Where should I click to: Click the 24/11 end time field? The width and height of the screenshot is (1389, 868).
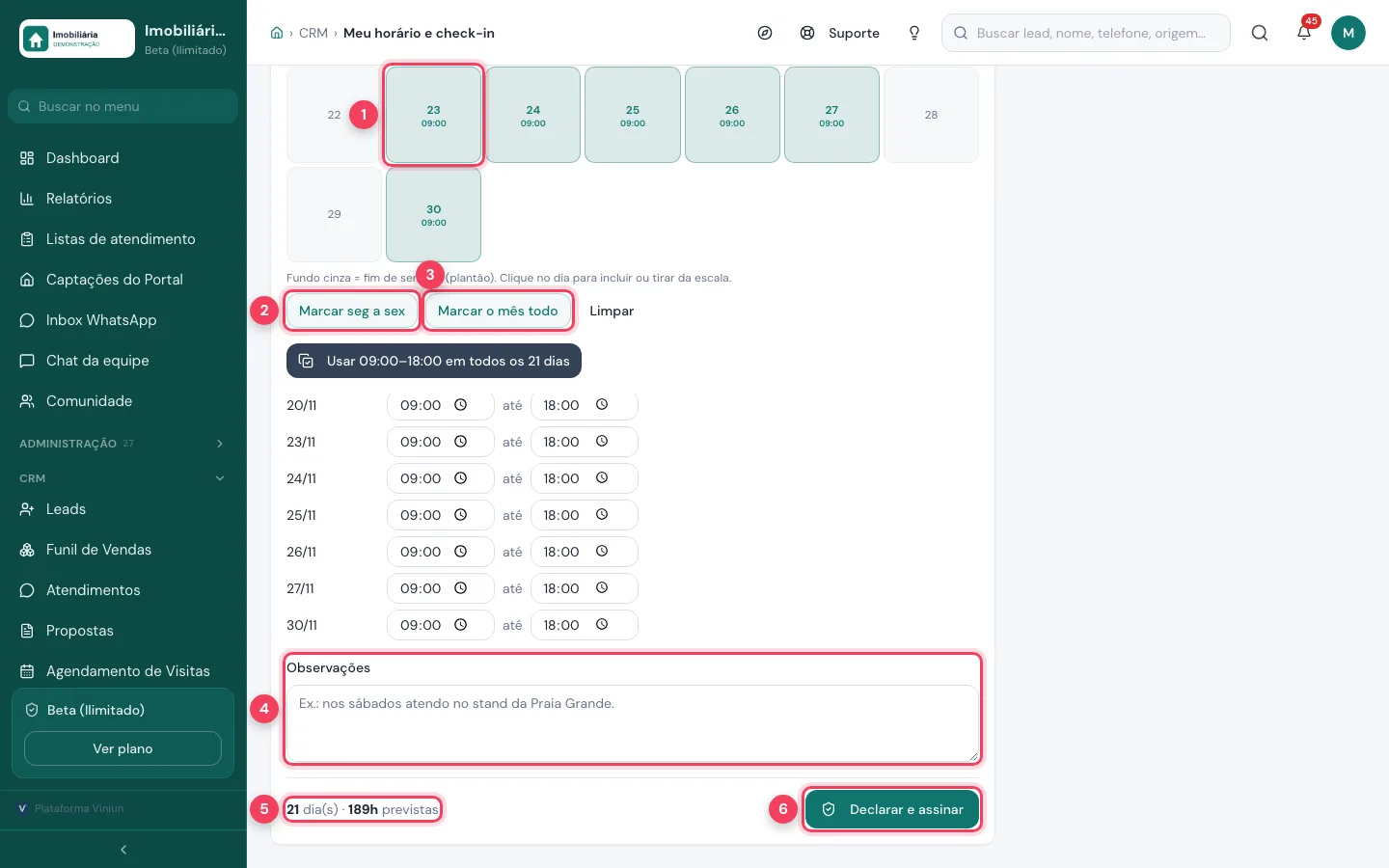tap(585, 478)
